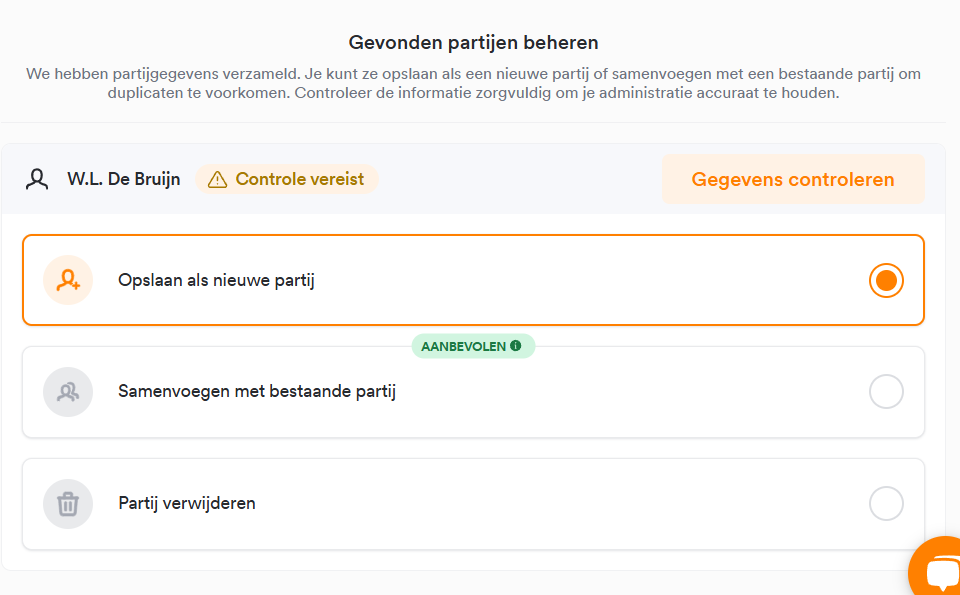Click the person icon beside W.L. De Bruijn

(37, 179)
